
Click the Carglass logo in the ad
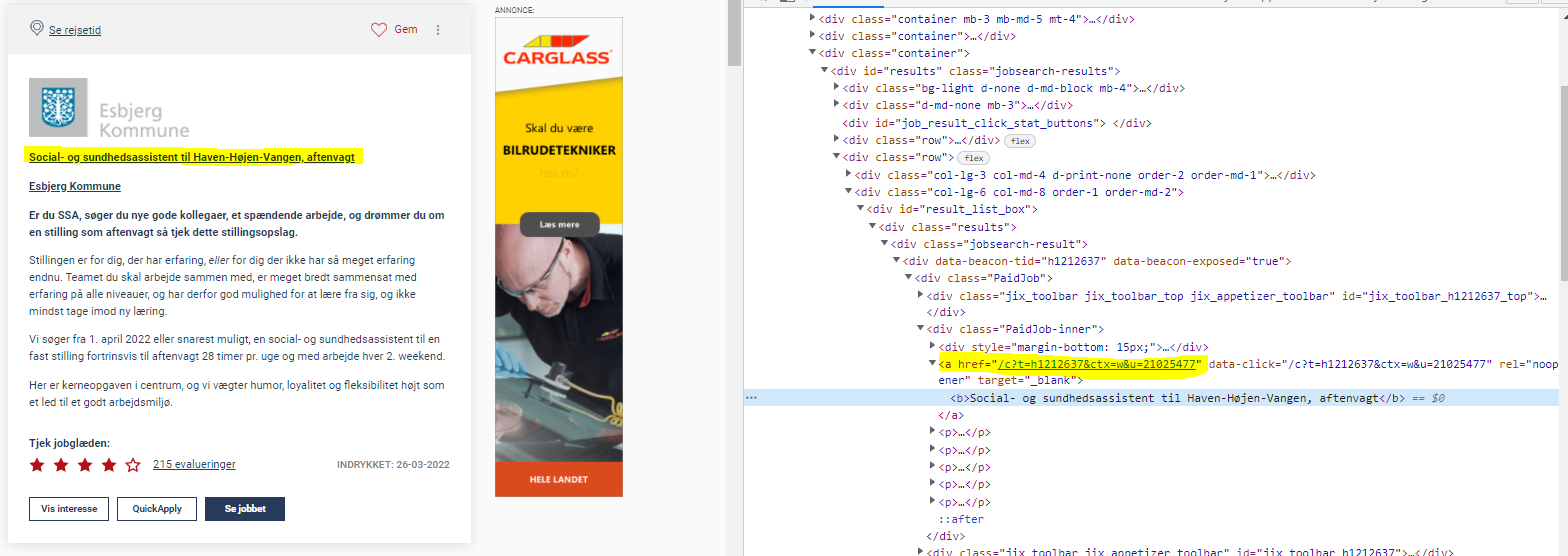[x=559, y=50]
